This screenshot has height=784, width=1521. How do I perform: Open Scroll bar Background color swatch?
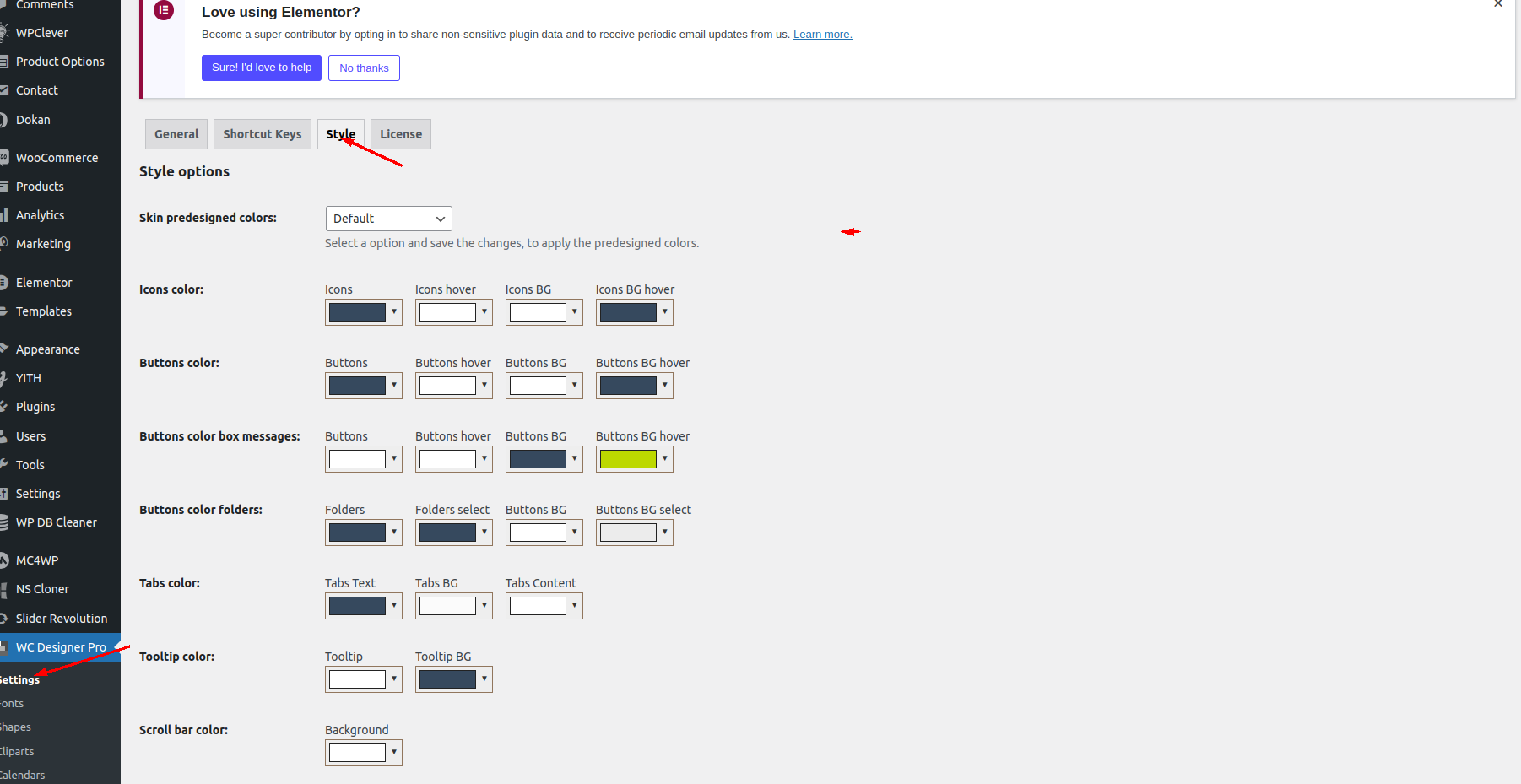[357, 753]
